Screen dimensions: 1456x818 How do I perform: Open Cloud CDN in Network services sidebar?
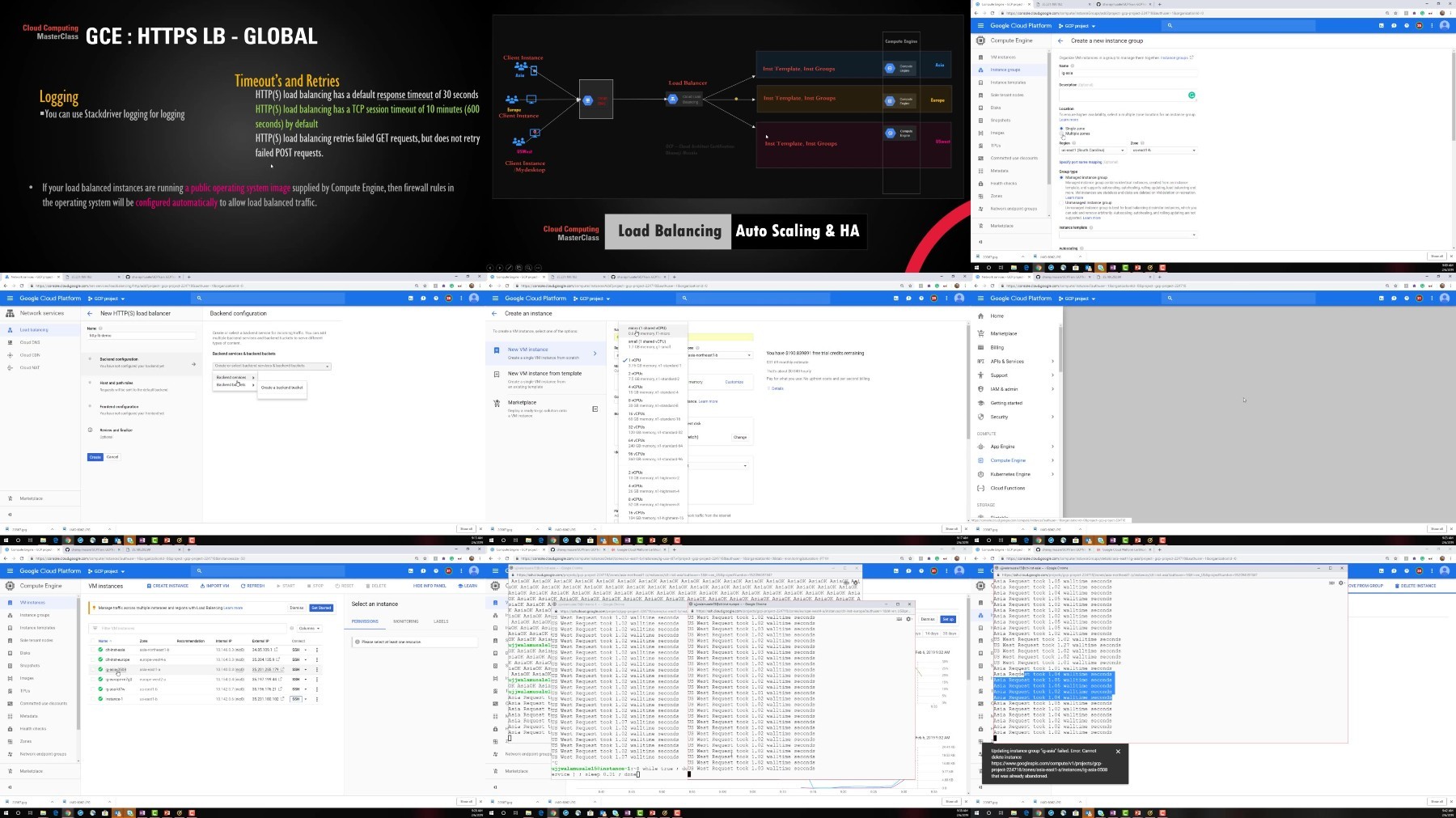tap(30, 355)
